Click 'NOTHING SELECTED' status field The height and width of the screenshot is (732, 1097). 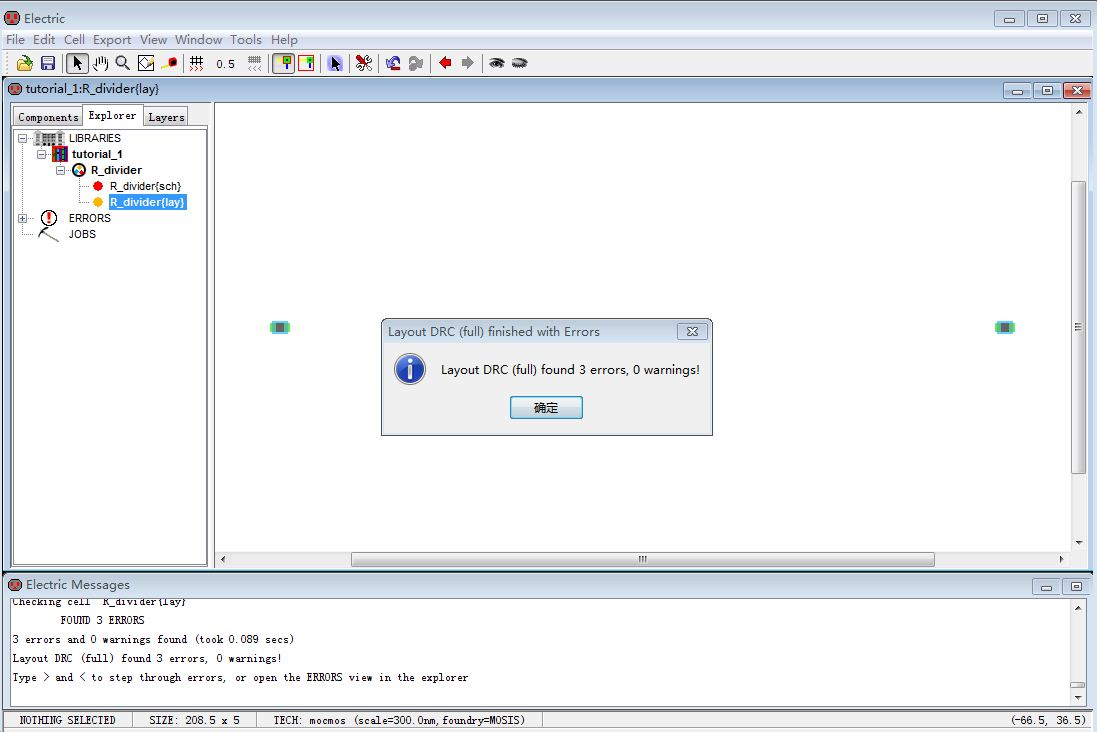(x=67, y=720)
